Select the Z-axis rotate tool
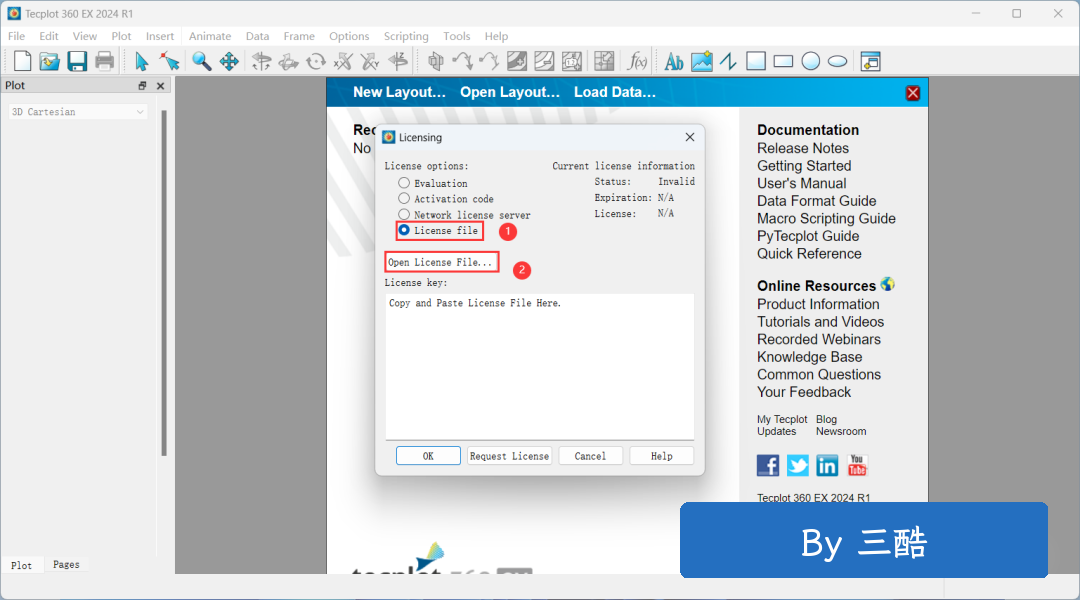 click(x=398, y=61)
